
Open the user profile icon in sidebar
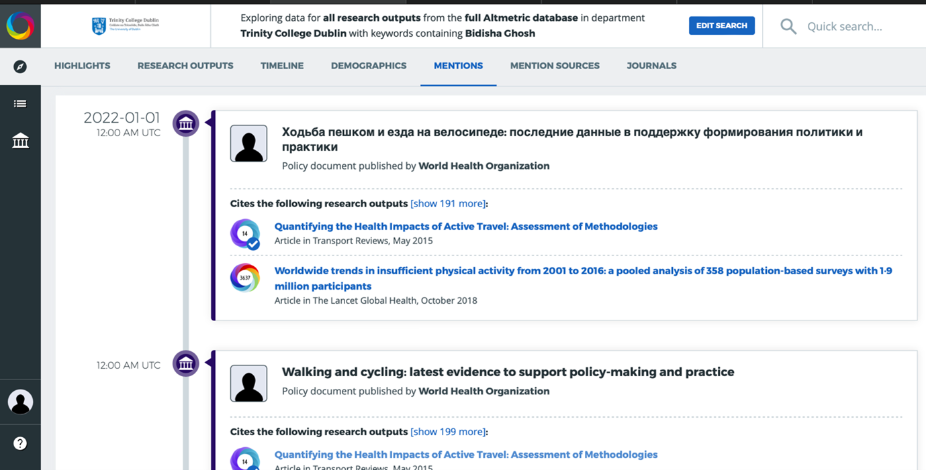click(x=20, y=402)
